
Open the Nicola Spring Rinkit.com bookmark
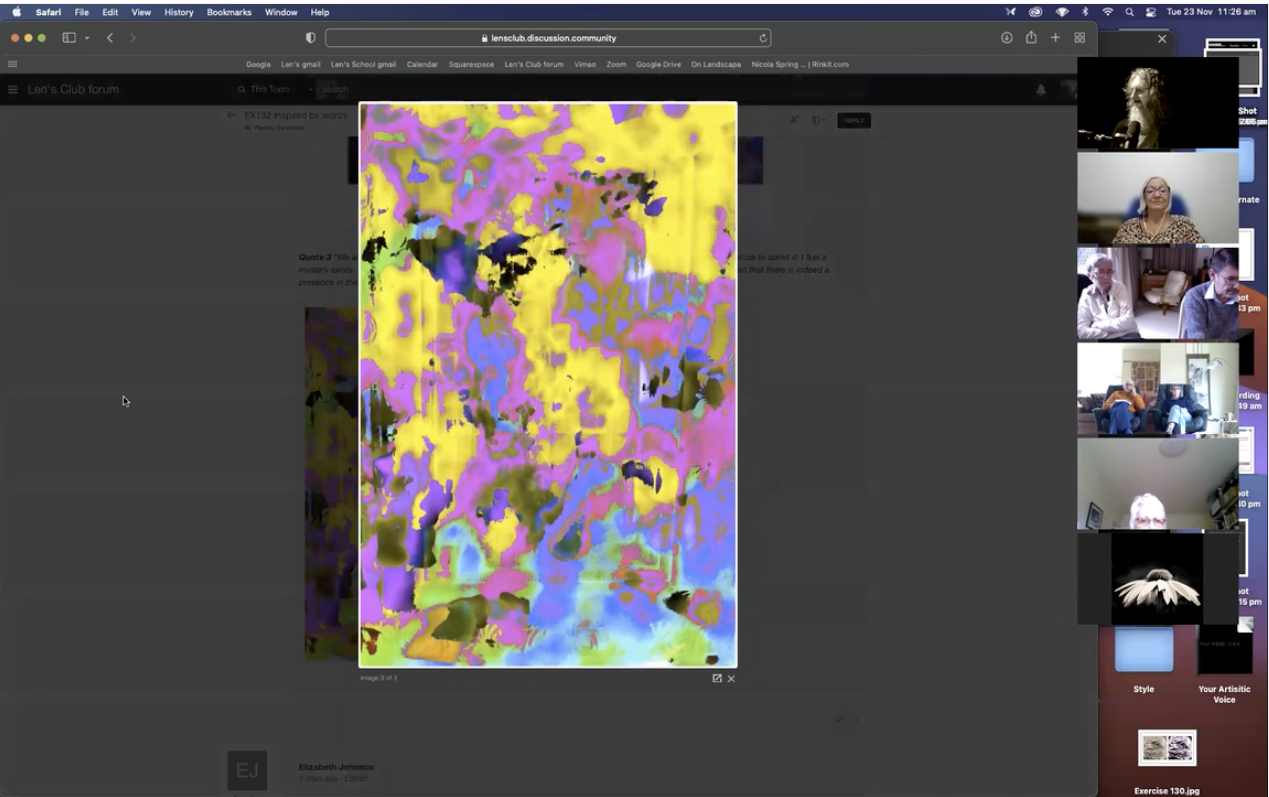click(800, 64)
